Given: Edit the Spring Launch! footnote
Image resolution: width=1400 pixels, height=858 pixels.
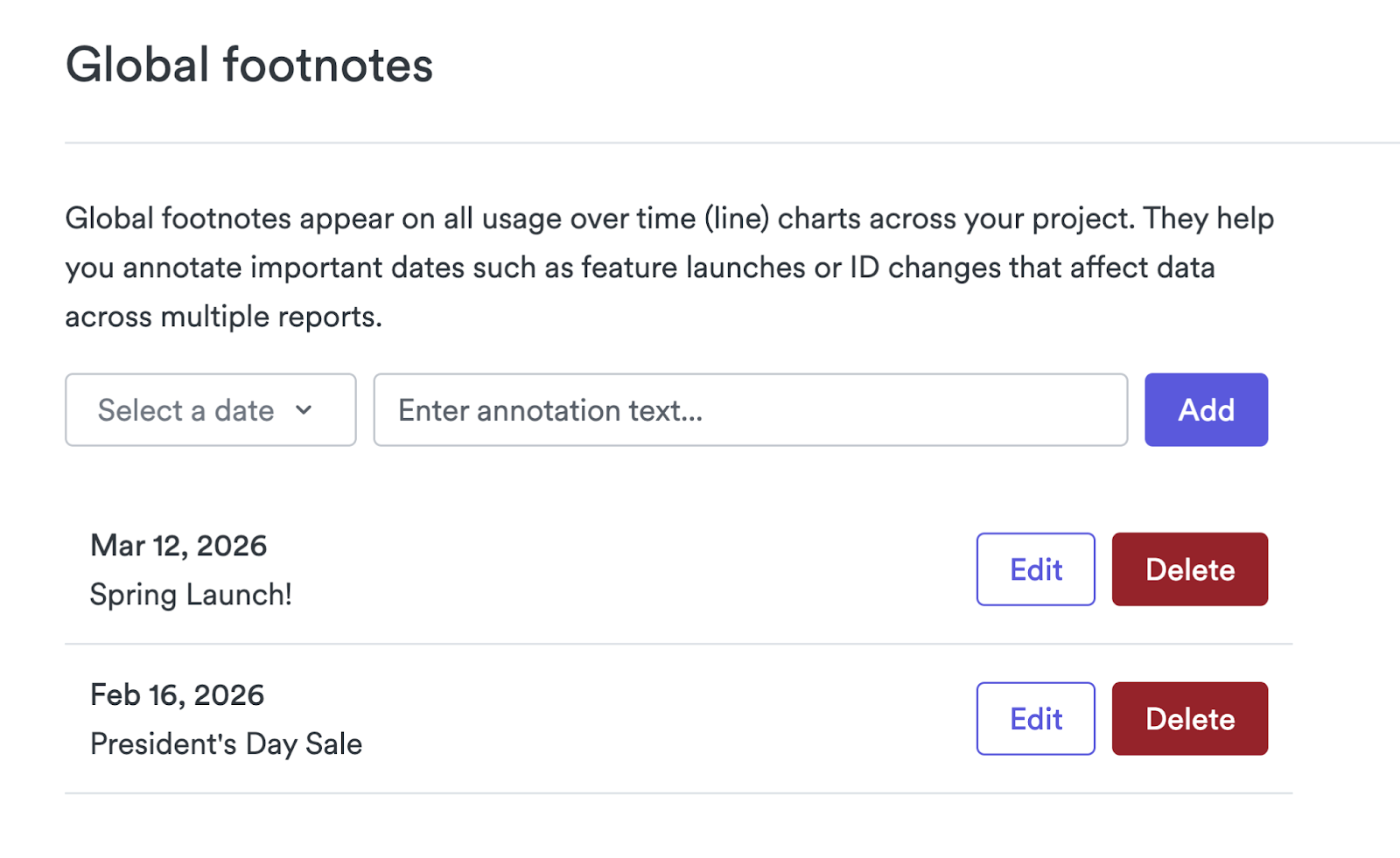Looking at the screenshot, I should (1035, 569).
